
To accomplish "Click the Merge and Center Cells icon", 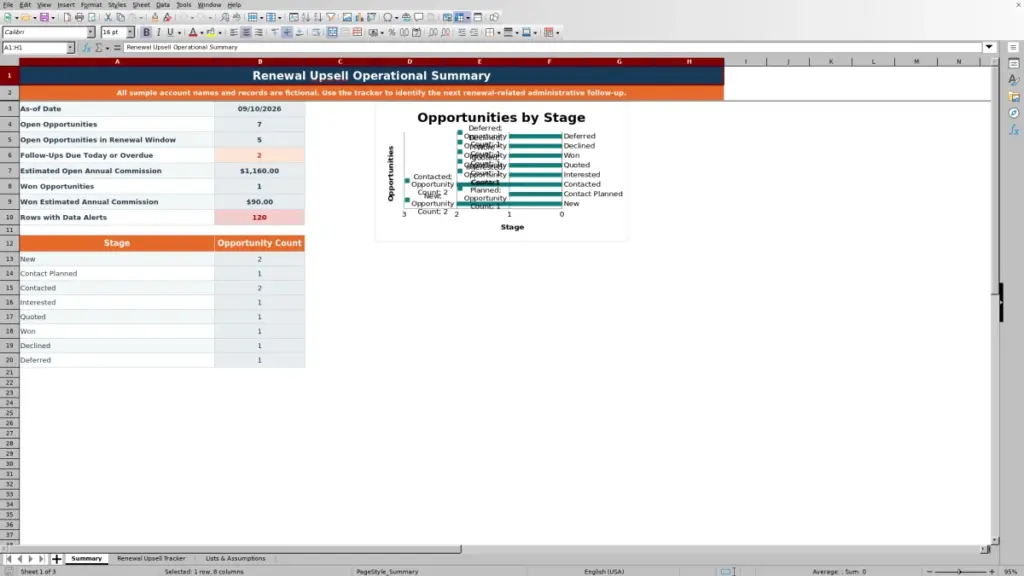I will (332, 32).
